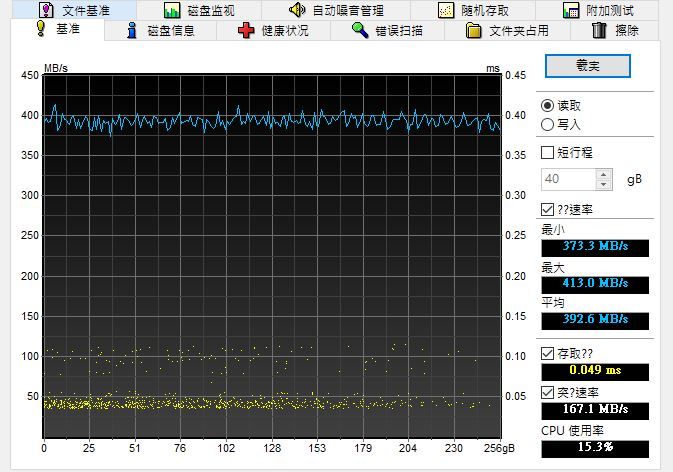This screenshot has width=673, height=472.
Task: Switch to the 磁盘监视 tab
Action: pyautogui.click(x=199, y=10)
